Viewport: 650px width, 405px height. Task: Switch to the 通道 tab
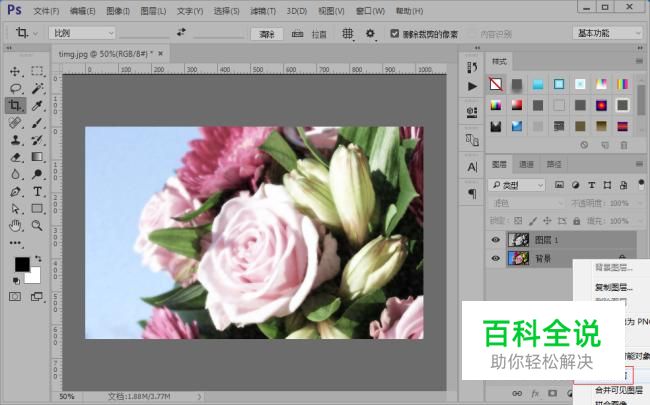coord(526,165)
